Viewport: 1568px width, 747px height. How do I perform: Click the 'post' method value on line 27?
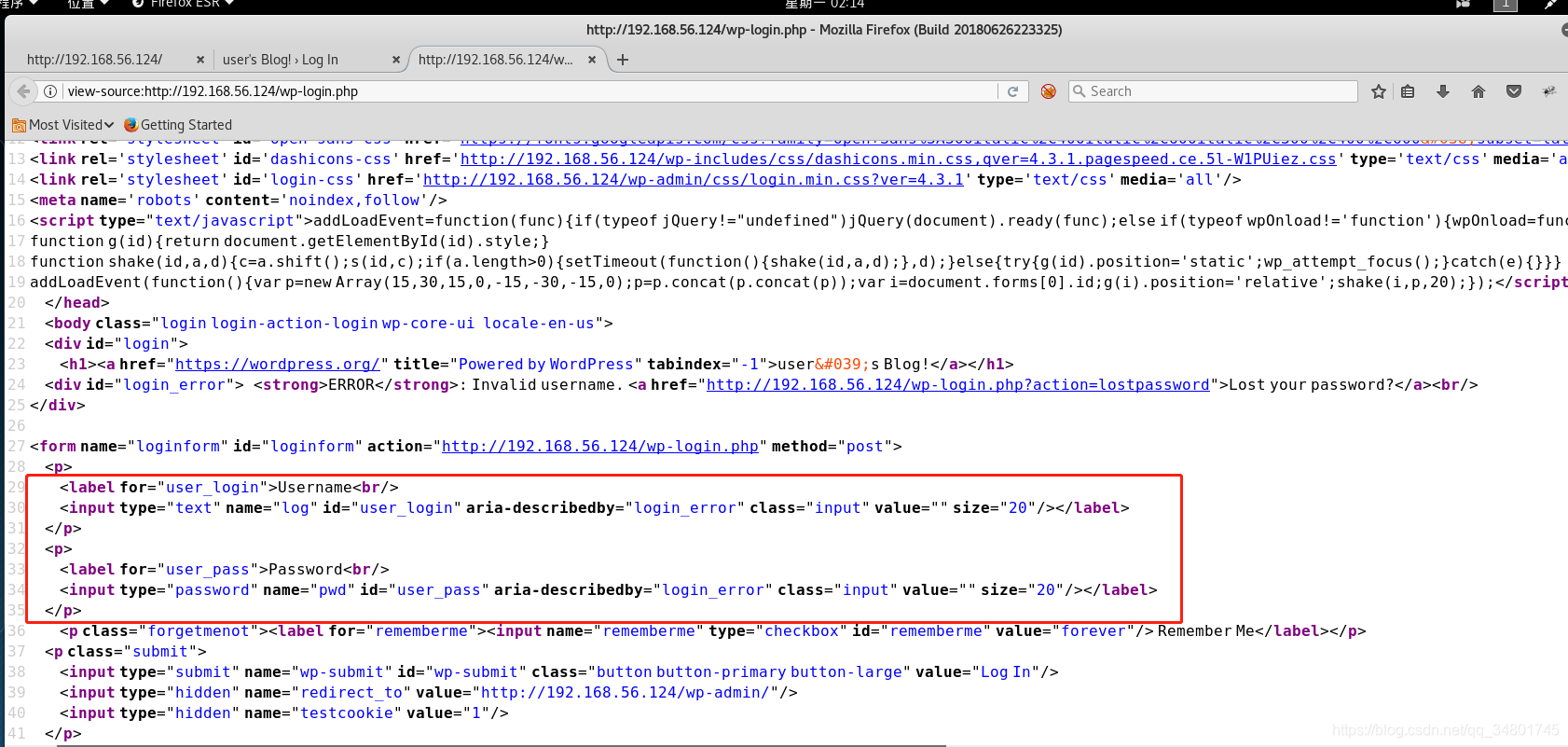[864, 447]
